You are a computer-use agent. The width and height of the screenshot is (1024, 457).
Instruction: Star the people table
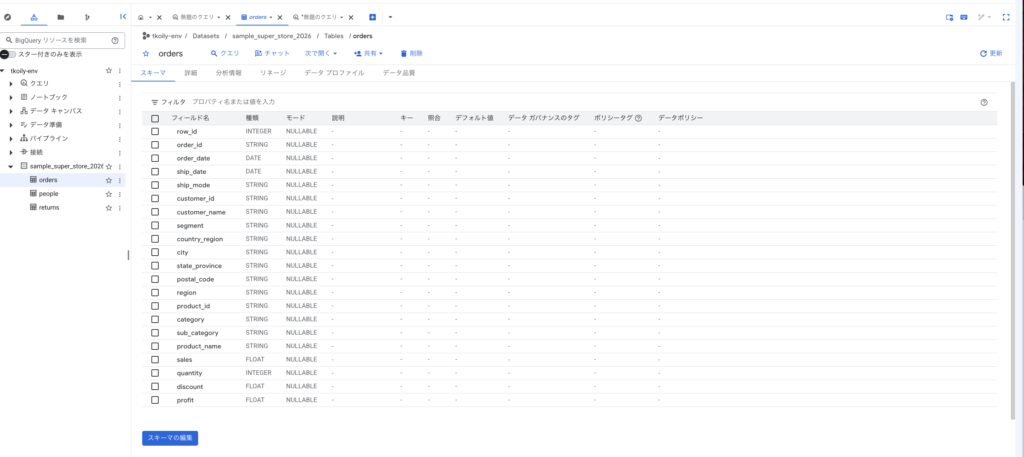click(x=109, y=194)
